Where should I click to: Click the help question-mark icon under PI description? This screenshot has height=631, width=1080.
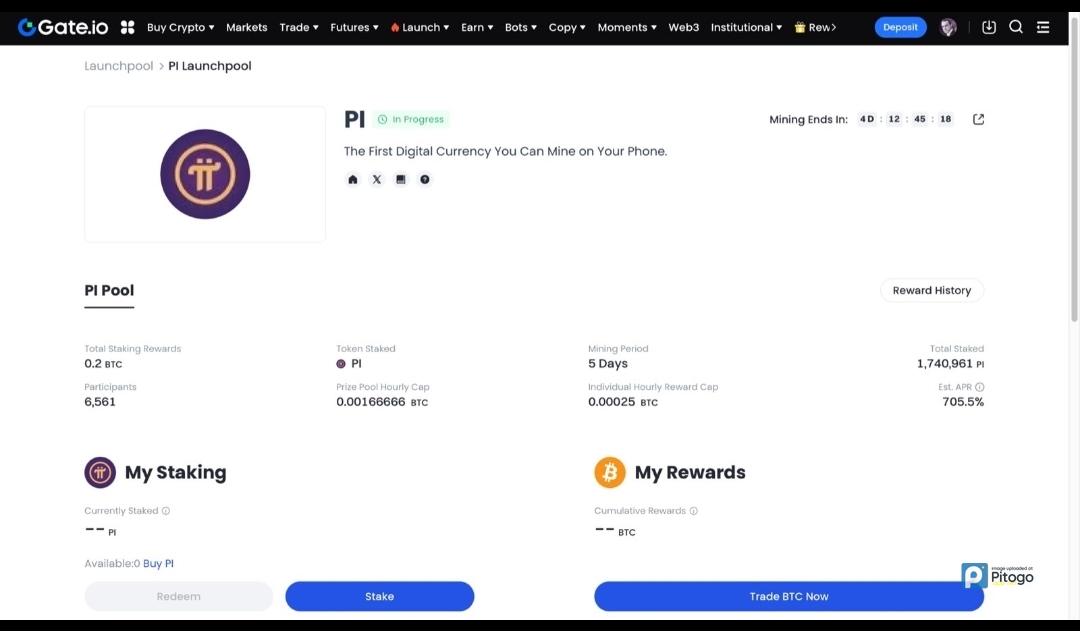(425, 180)
